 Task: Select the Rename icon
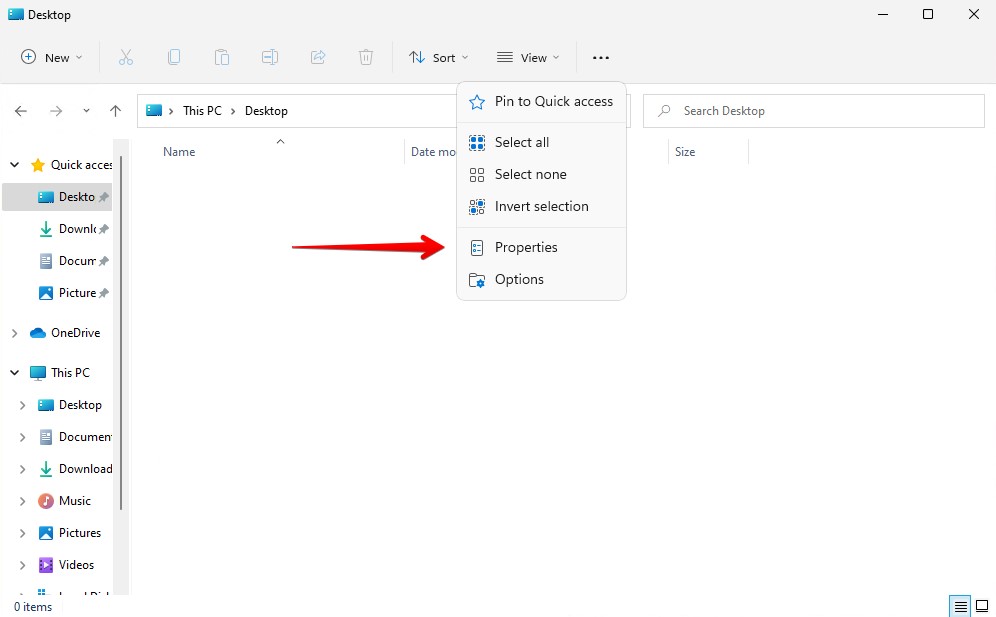pos(270,57)
